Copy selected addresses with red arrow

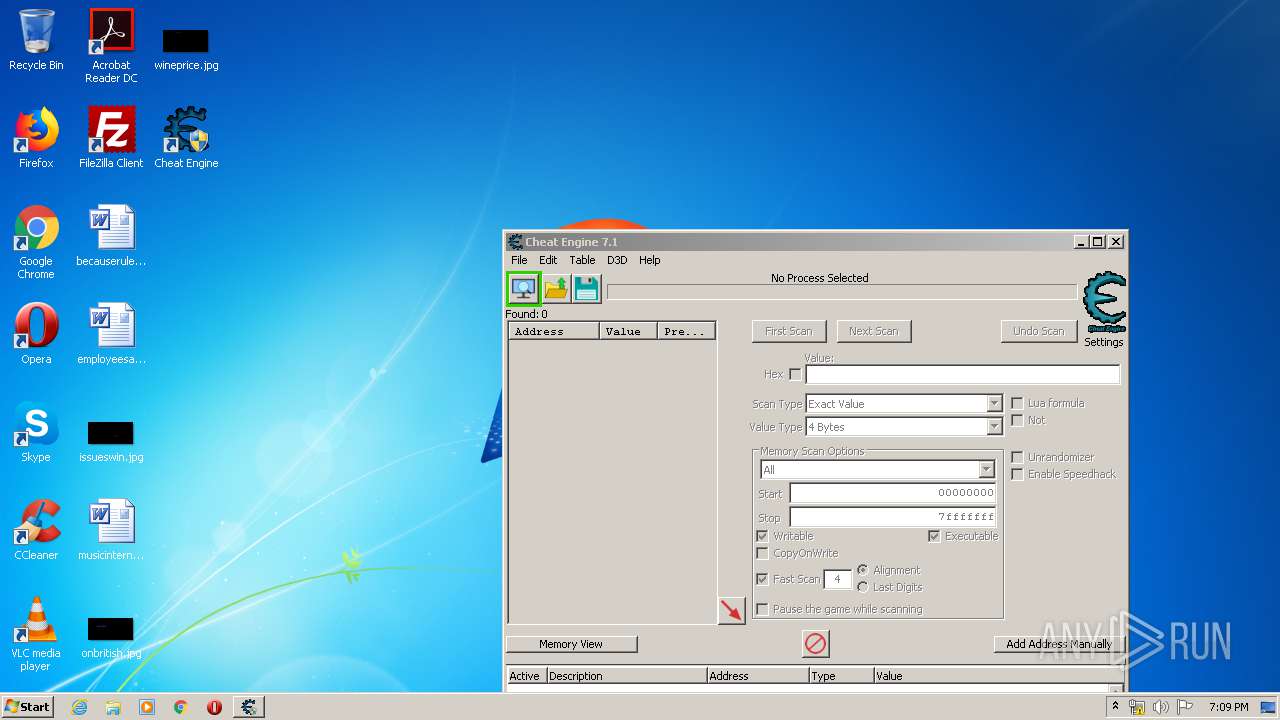[x=732, y=610]
